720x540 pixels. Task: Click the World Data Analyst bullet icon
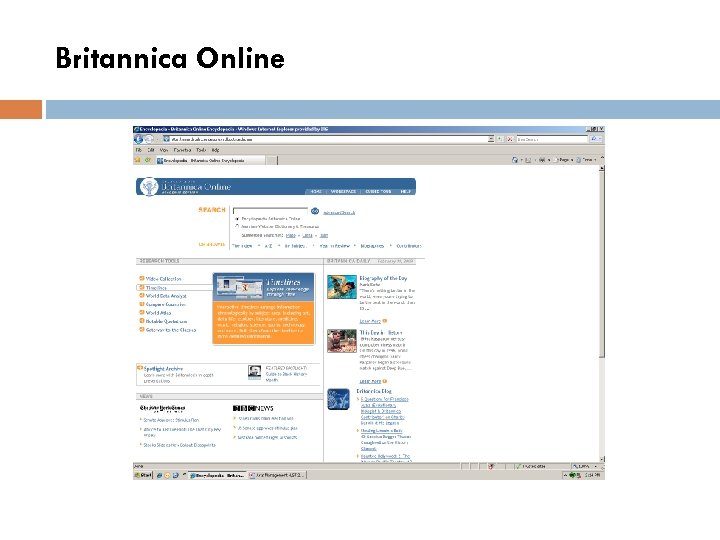point(142,296)
